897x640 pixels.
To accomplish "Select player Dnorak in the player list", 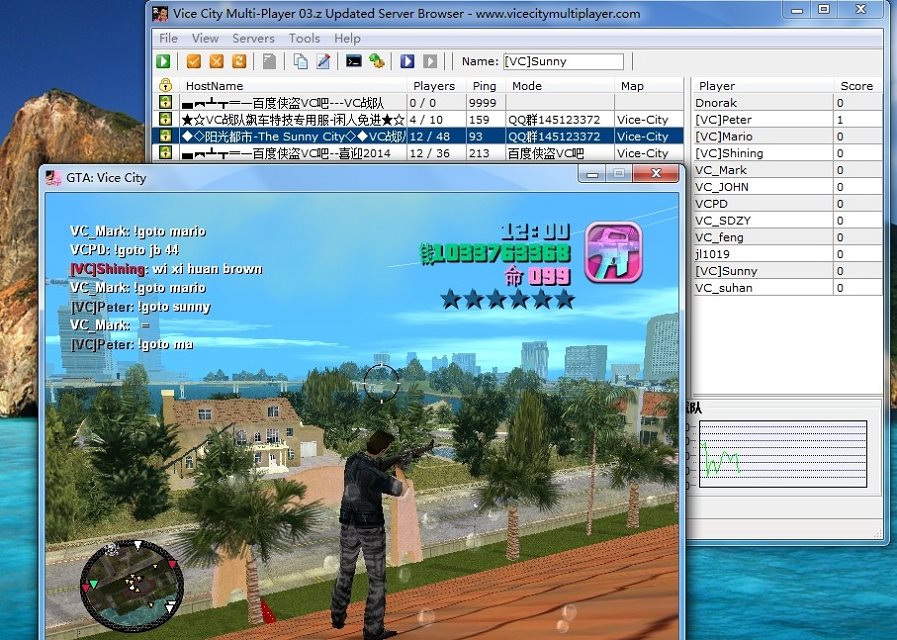I will (787, 103).
